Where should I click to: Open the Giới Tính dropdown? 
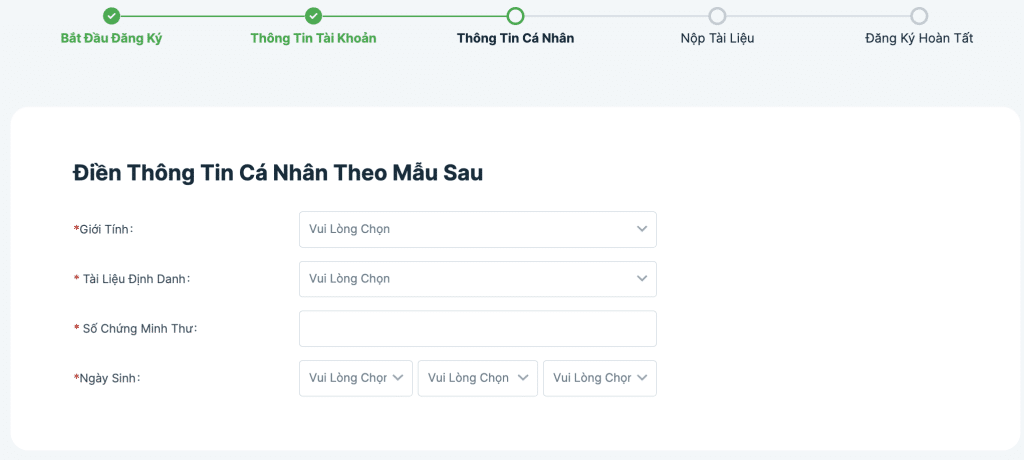(x=477, y=229)
